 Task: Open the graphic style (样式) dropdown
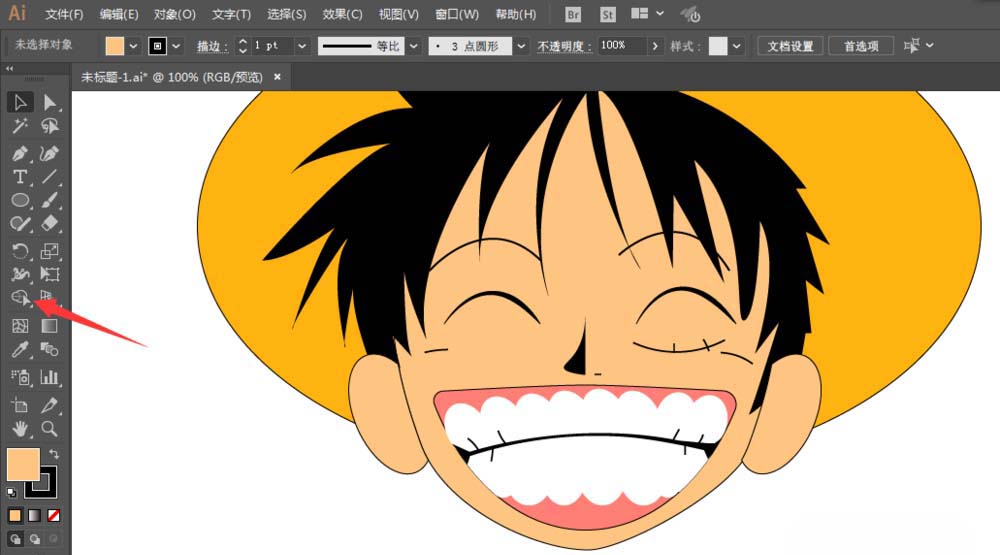(737, 46)
